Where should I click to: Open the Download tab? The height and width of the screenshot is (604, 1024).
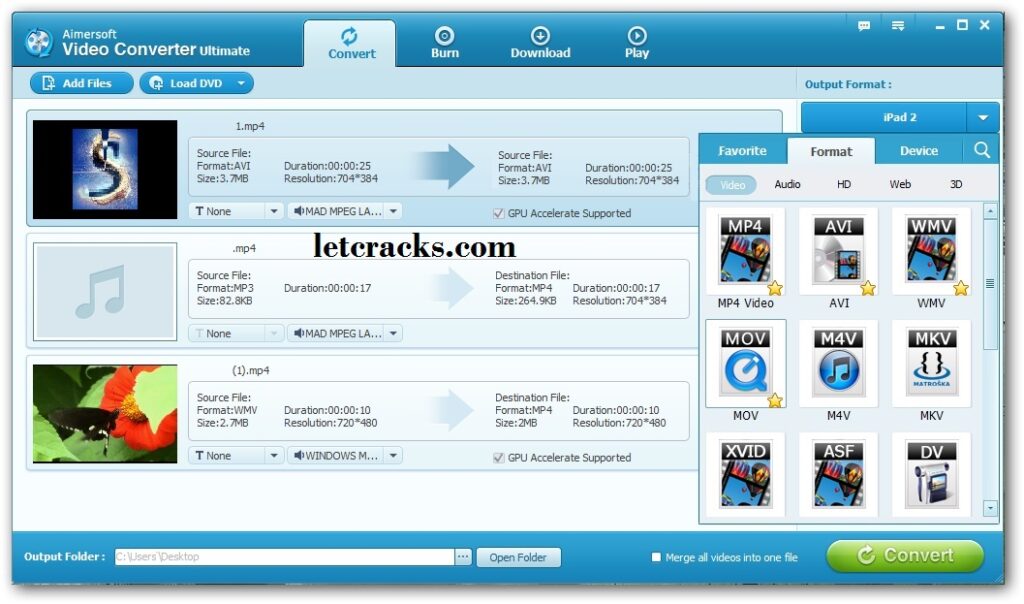(540, 44)
